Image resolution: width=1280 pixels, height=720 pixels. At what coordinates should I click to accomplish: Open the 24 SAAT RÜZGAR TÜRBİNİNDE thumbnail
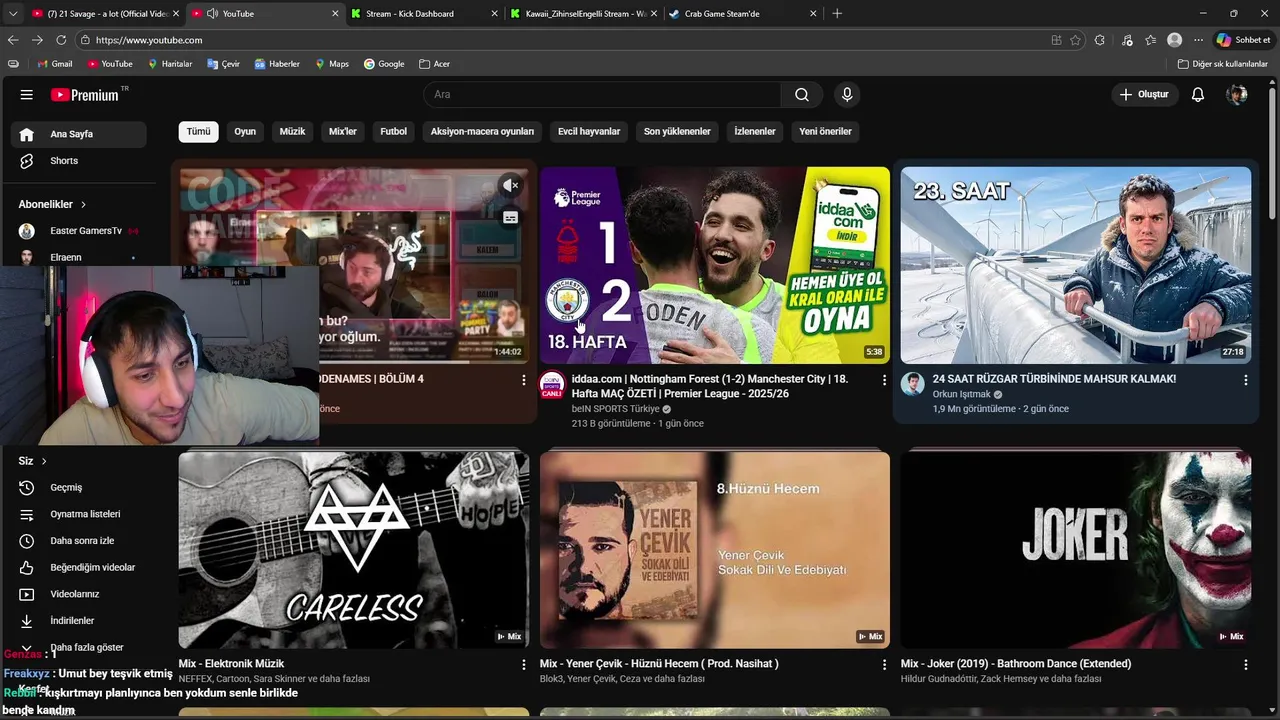click(1076, 265)
